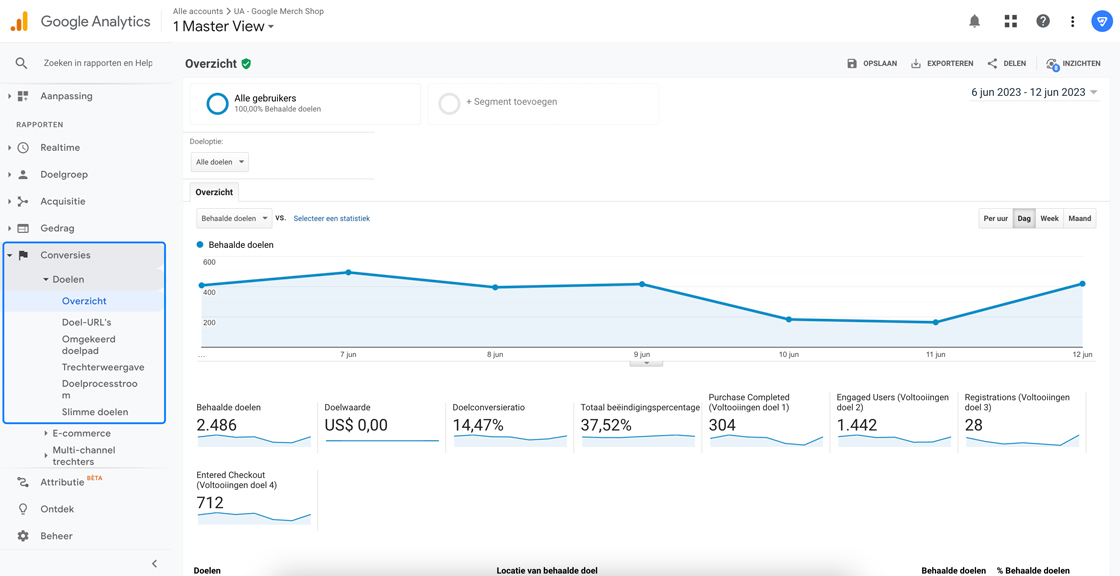Click the Inzichten insights icon
Image resolution: width=1120 pixels, height=576 pixels.
point(1051,64)
